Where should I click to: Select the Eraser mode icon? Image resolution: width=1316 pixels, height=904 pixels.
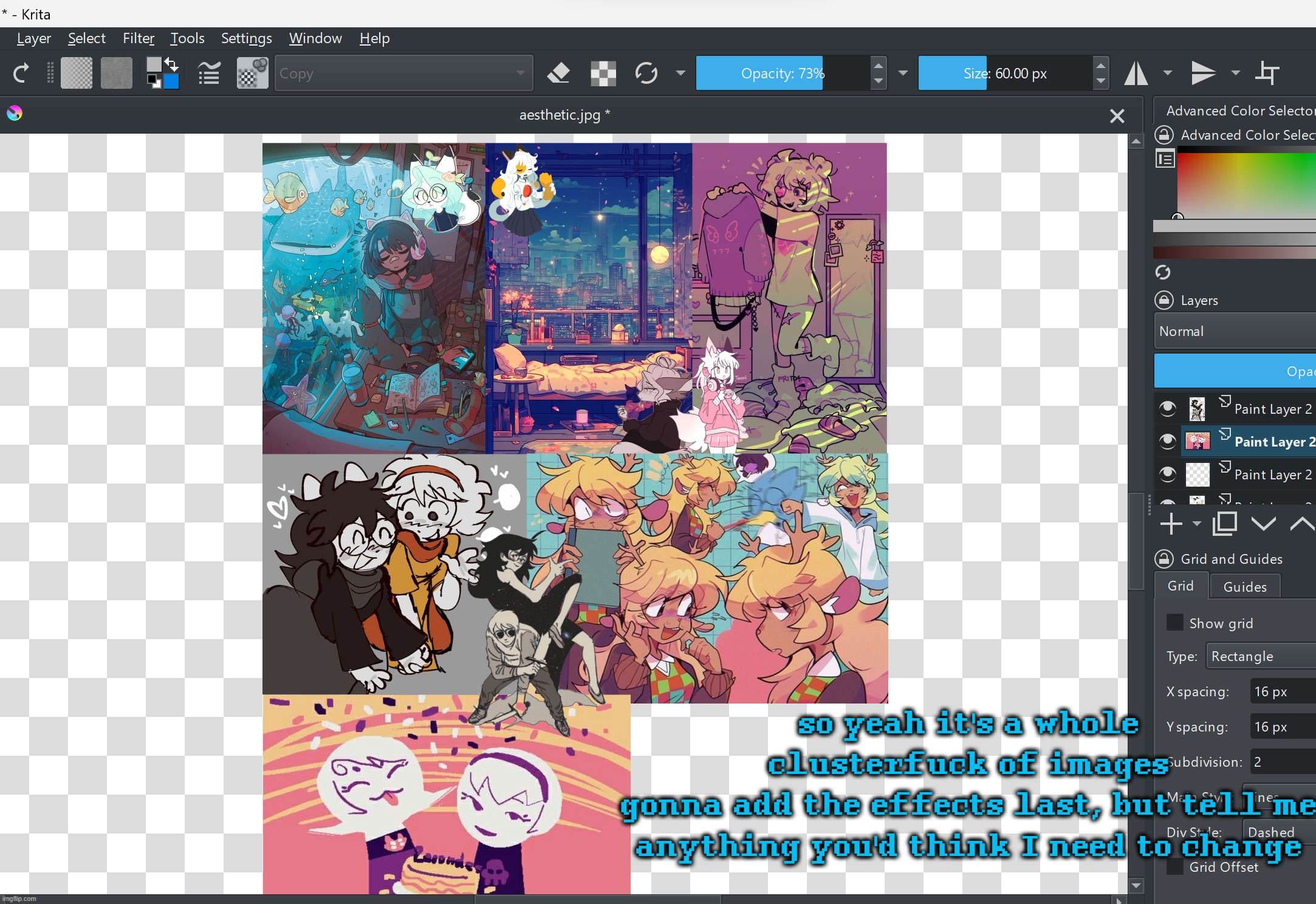pyautogui.click(x=558, y=73)
